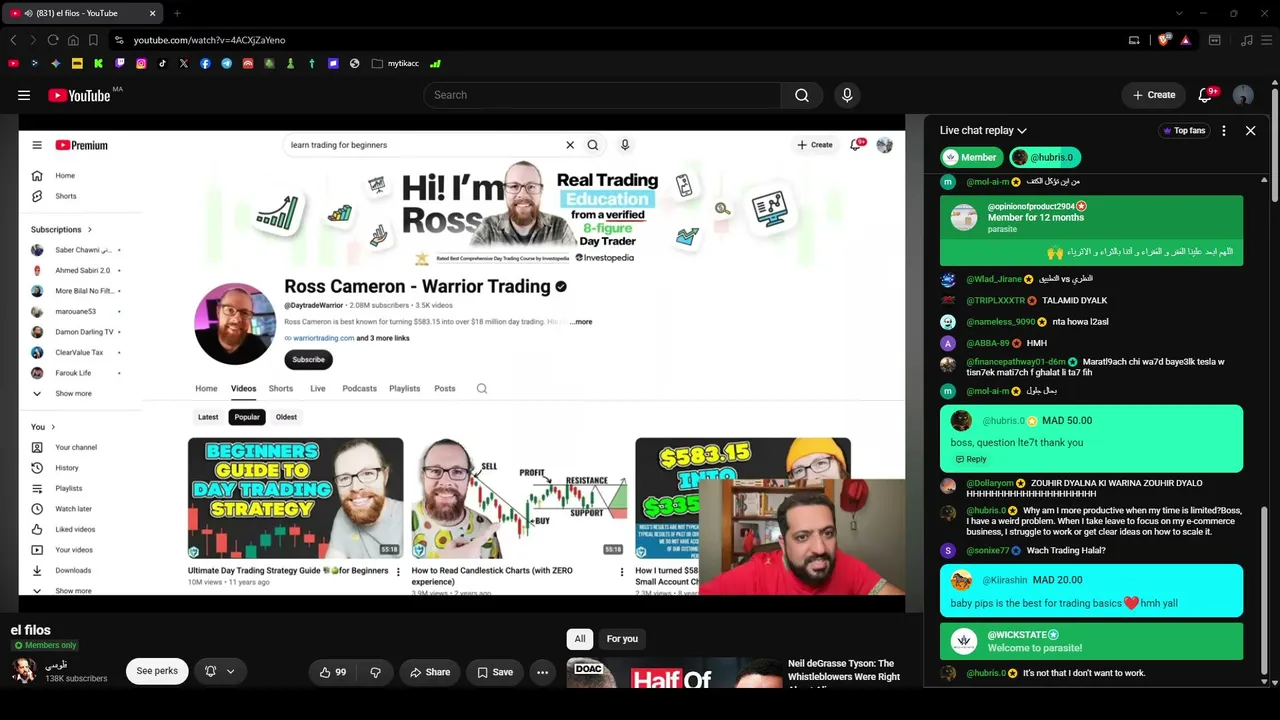Open the browser sidebar wallet icon
The height and width of the screenshot is (720, 1280).
pyautogui.click(x=1214, y=40)
